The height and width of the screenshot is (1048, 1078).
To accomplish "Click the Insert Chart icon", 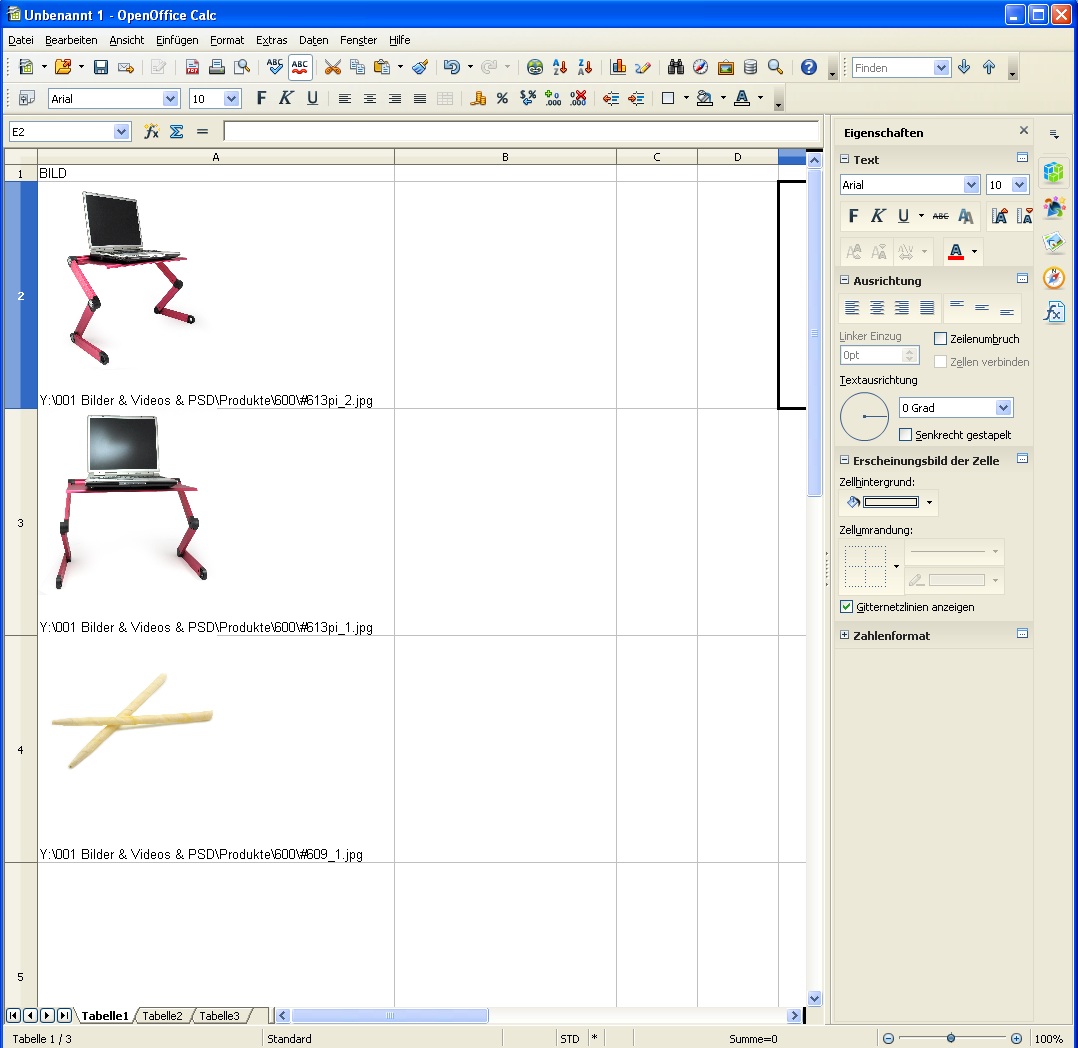I will pos(618,67).
